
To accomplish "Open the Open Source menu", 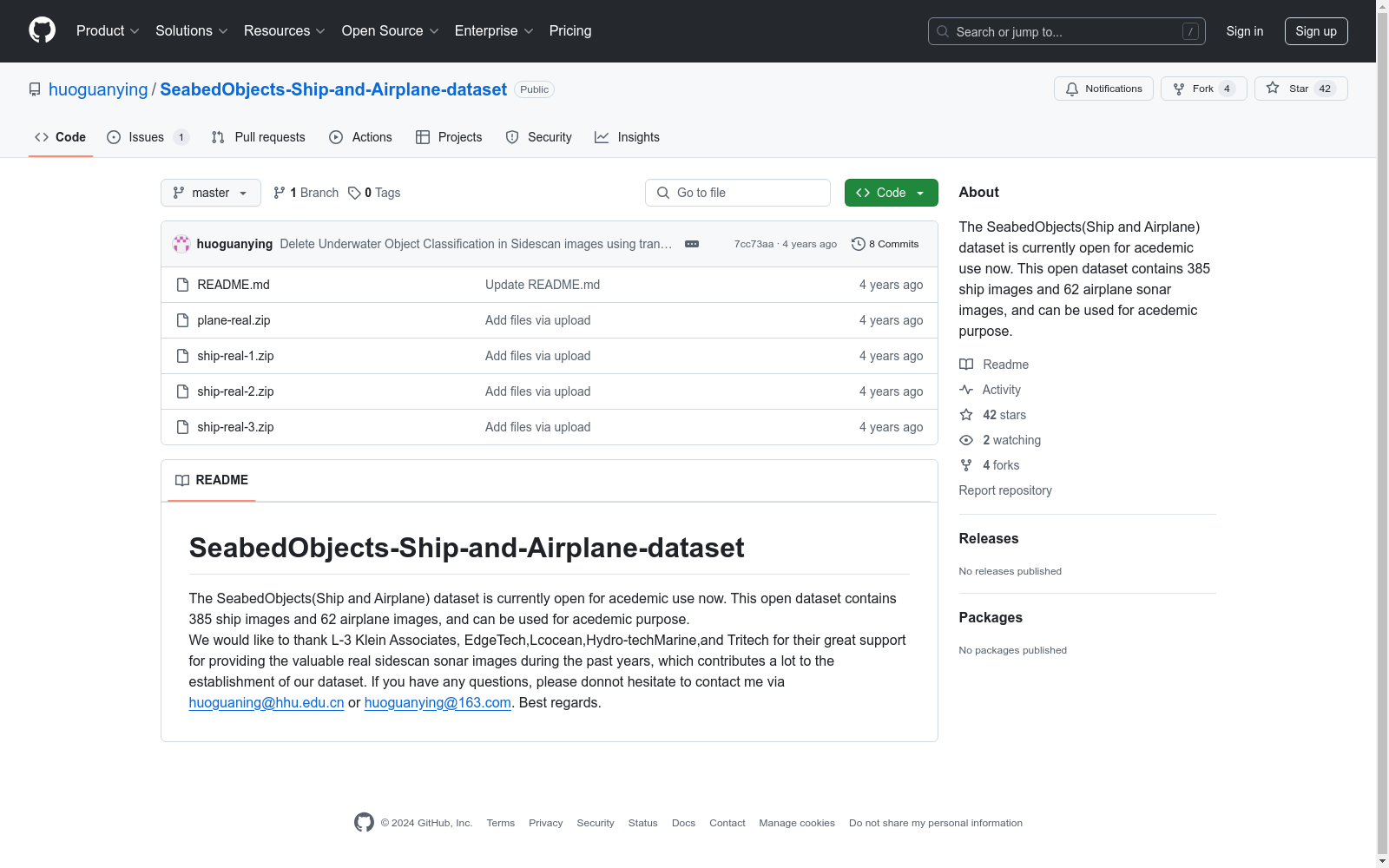I will click(390, 30).
